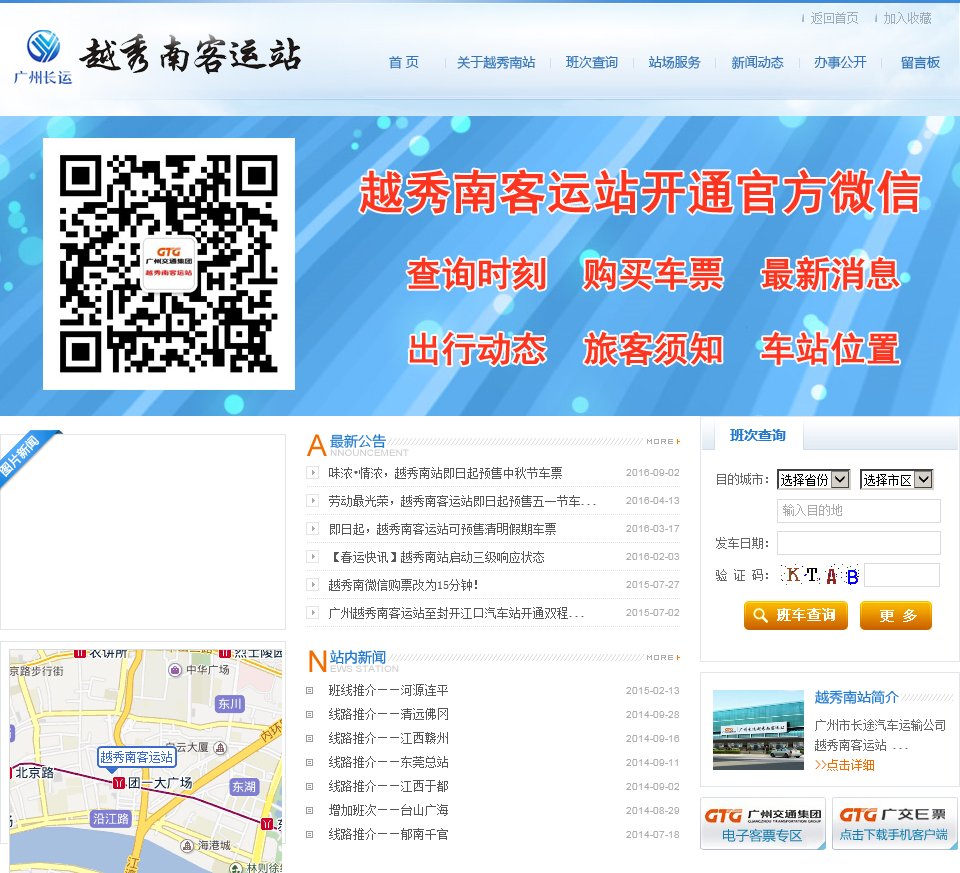Screen dimensions: 960x873
Task: Open 味浓·情浓 中秋节车票 announcement
Action: click(445, 473)
